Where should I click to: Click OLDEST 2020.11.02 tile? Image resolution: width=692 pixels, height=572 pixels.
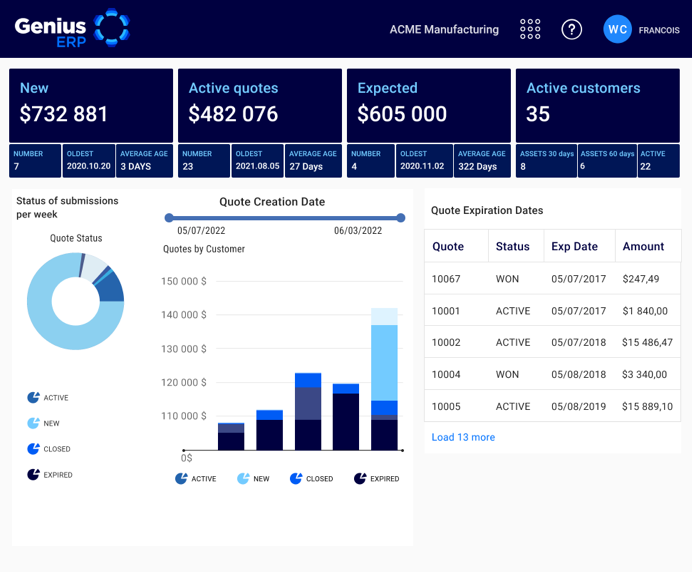425,161
